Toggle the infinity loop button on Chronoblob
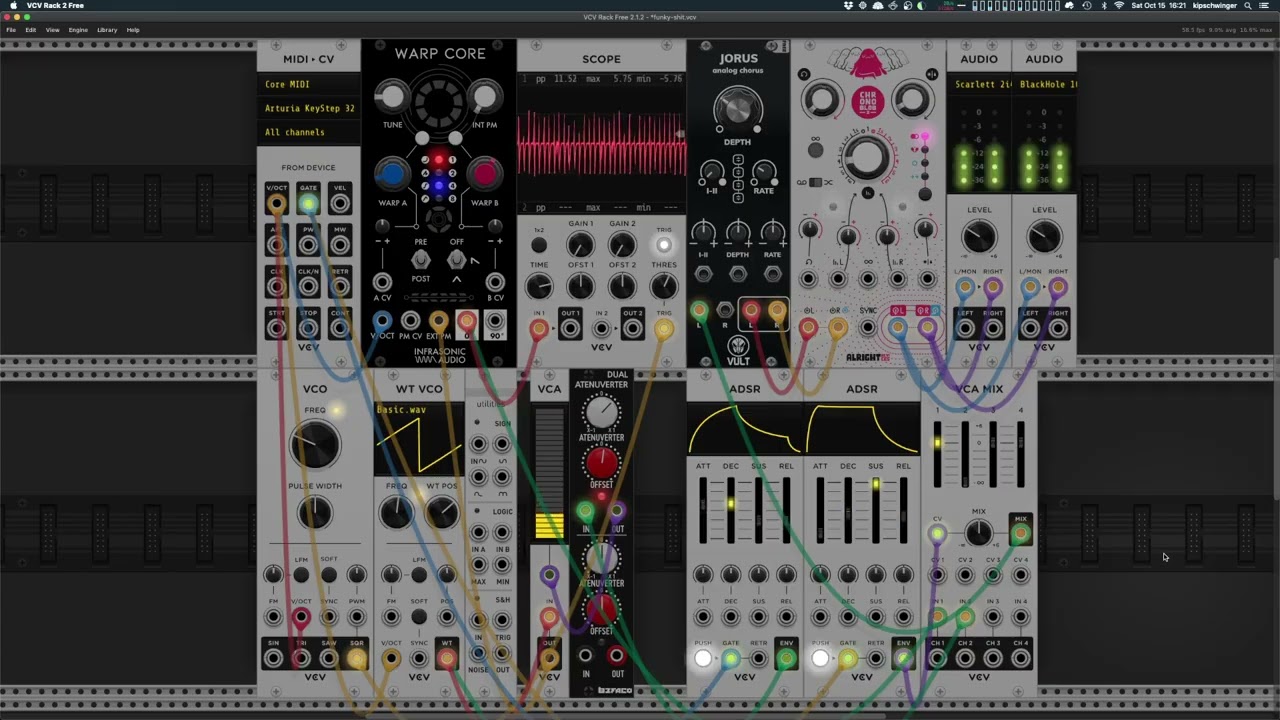The width and height of the screenshot is (1280, 720). [x=816, y=150]
